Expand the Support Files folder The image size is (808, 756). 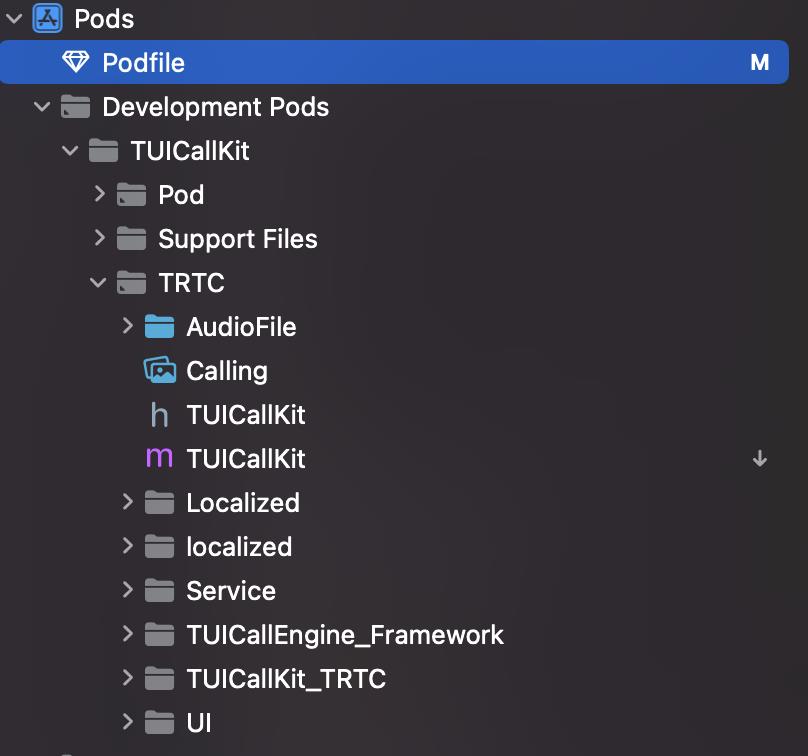(99, 238)
